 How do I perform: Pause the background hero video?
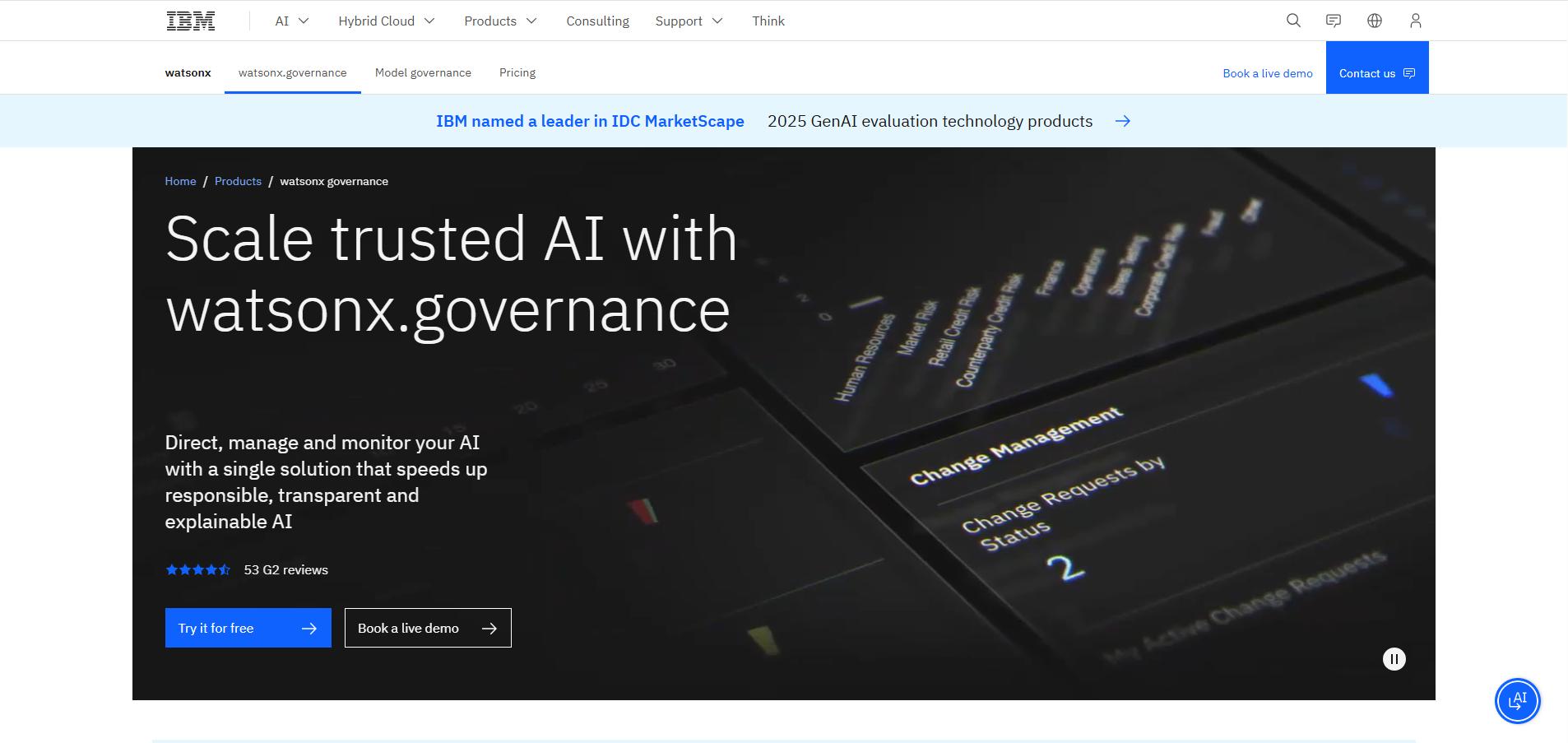[1394, 658]
